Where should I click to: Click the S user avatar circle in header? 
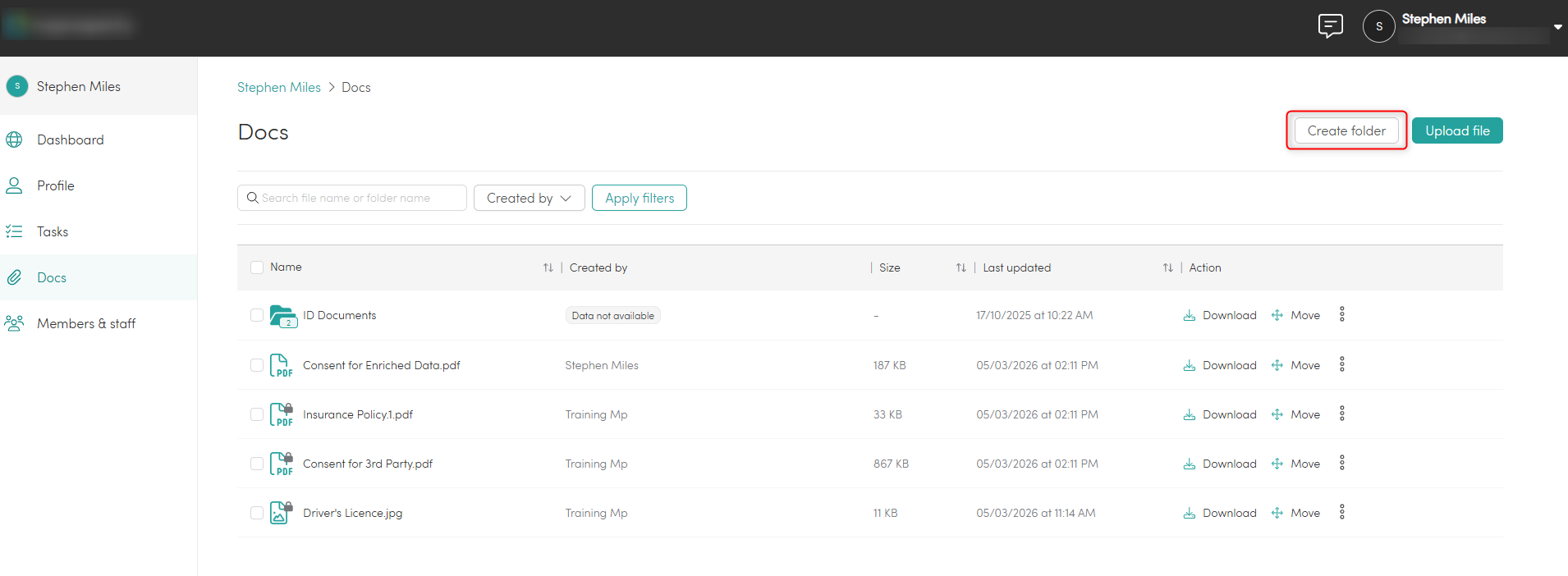(1379, 26)
